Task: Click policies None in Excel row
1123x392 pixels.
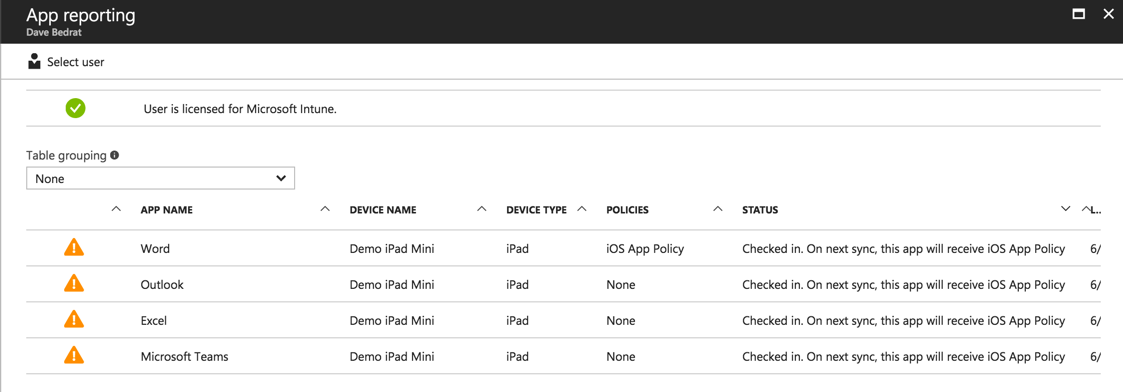Action: (620, 320)
